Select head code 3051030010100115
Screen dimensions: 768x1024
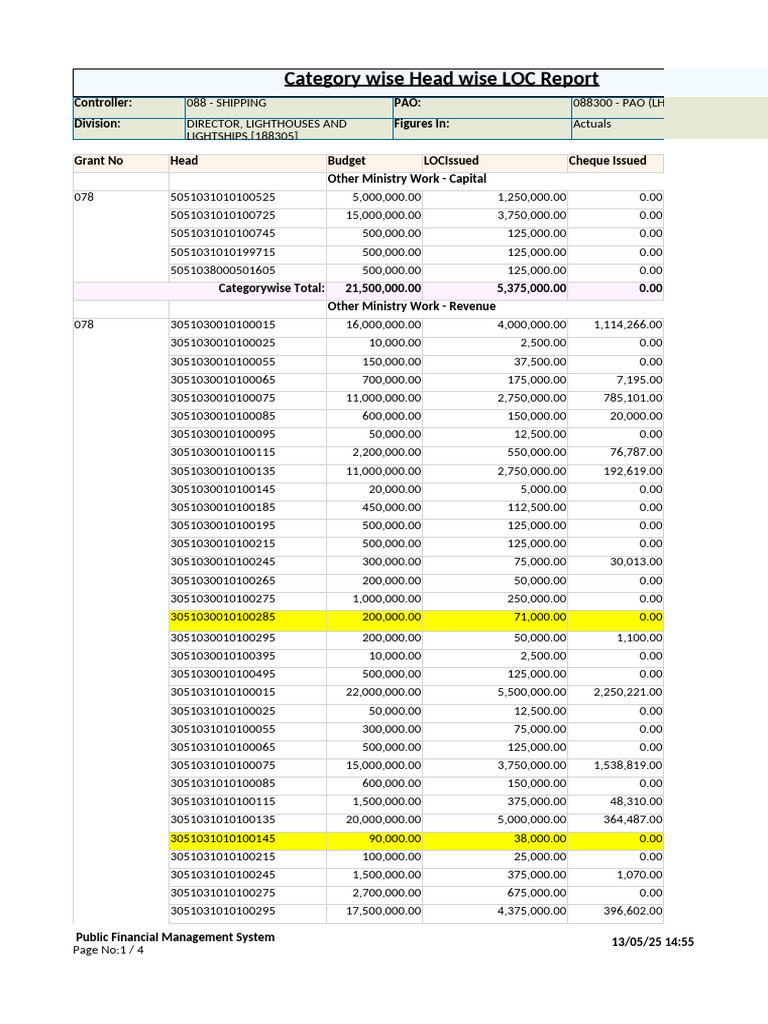223,453
